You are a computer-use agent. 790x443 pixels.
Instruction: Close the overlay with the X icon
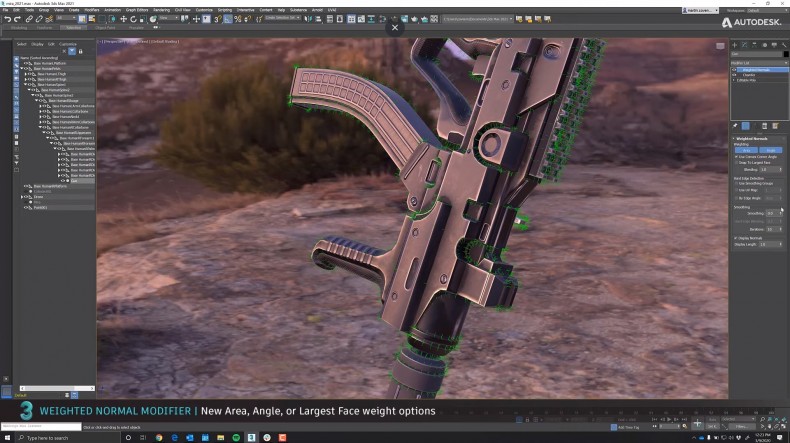[394, 28]
